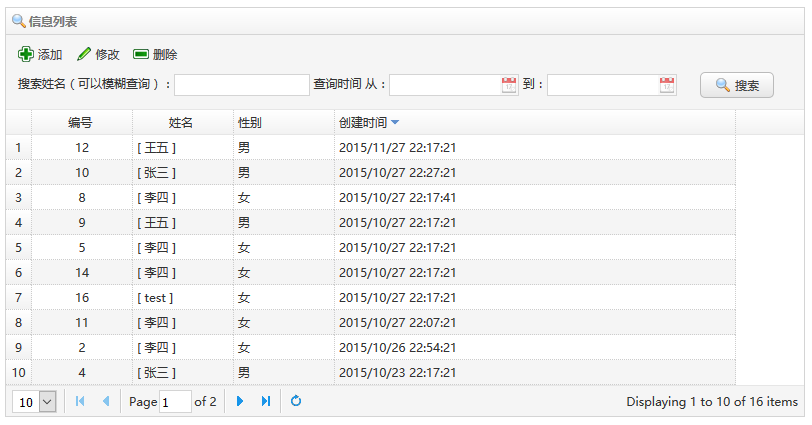Sort by 性别 column header
Image resolution: width=812 pixels, height=425 pixels.
(x=284, y=123)
